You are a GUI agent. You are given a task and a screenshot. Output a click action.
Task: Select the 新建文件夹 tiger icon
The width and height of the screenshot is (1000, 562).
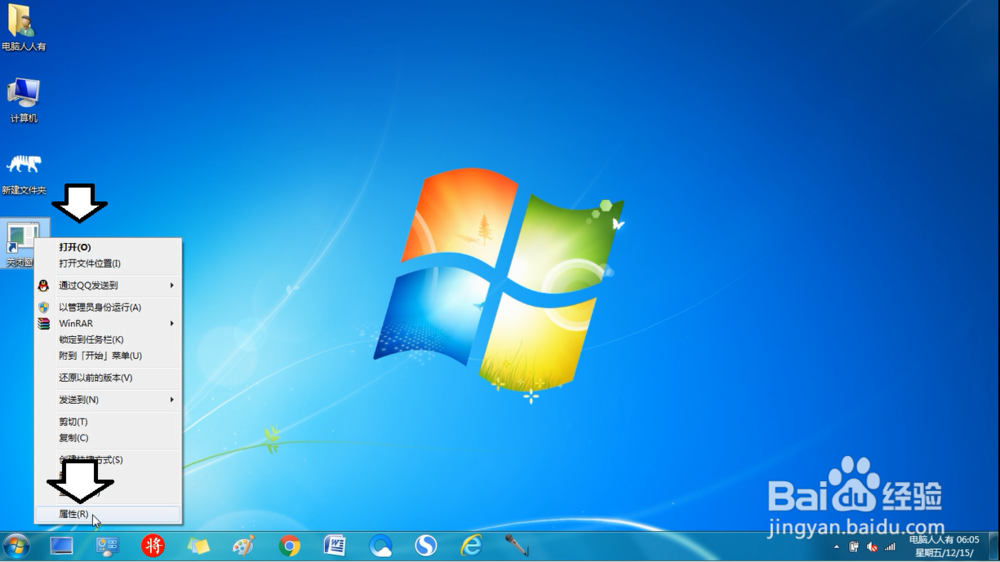(24, 172)
